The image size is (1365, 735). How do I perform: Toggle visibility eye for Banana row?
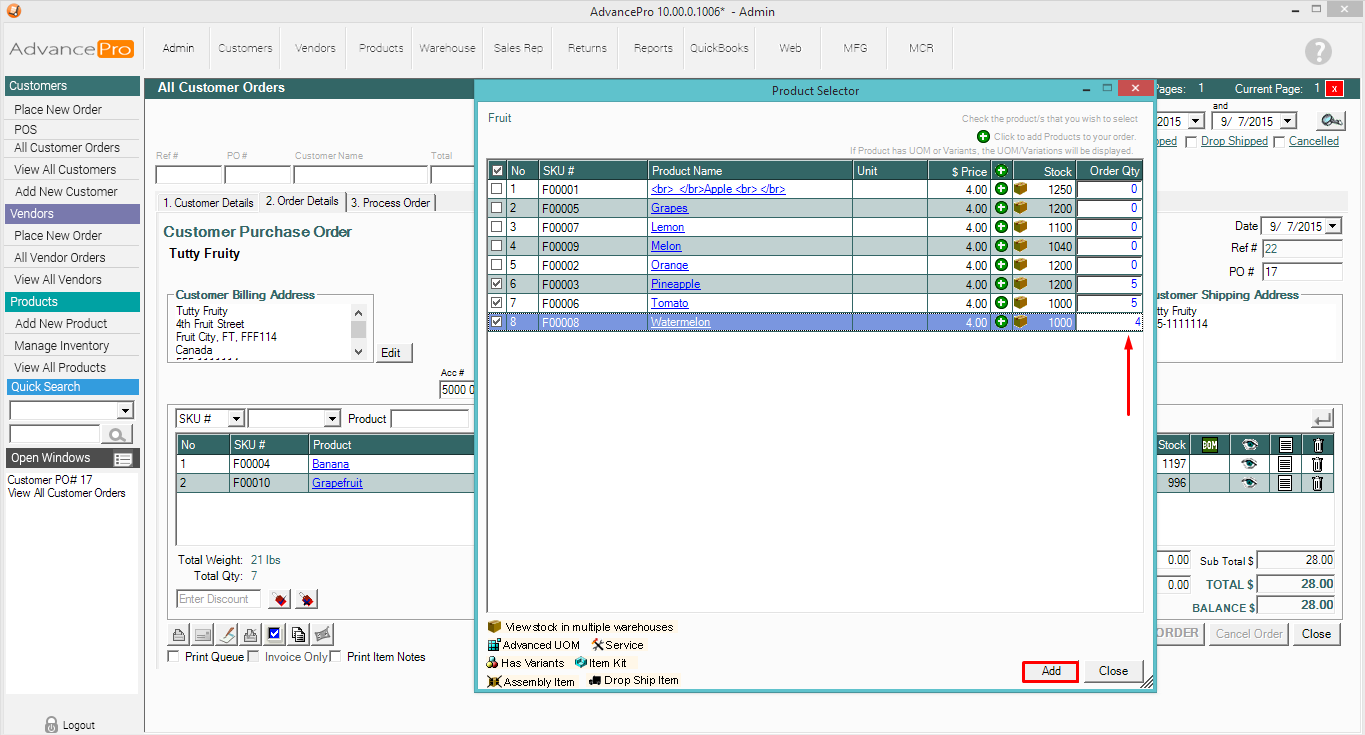tap(1248, 464)
